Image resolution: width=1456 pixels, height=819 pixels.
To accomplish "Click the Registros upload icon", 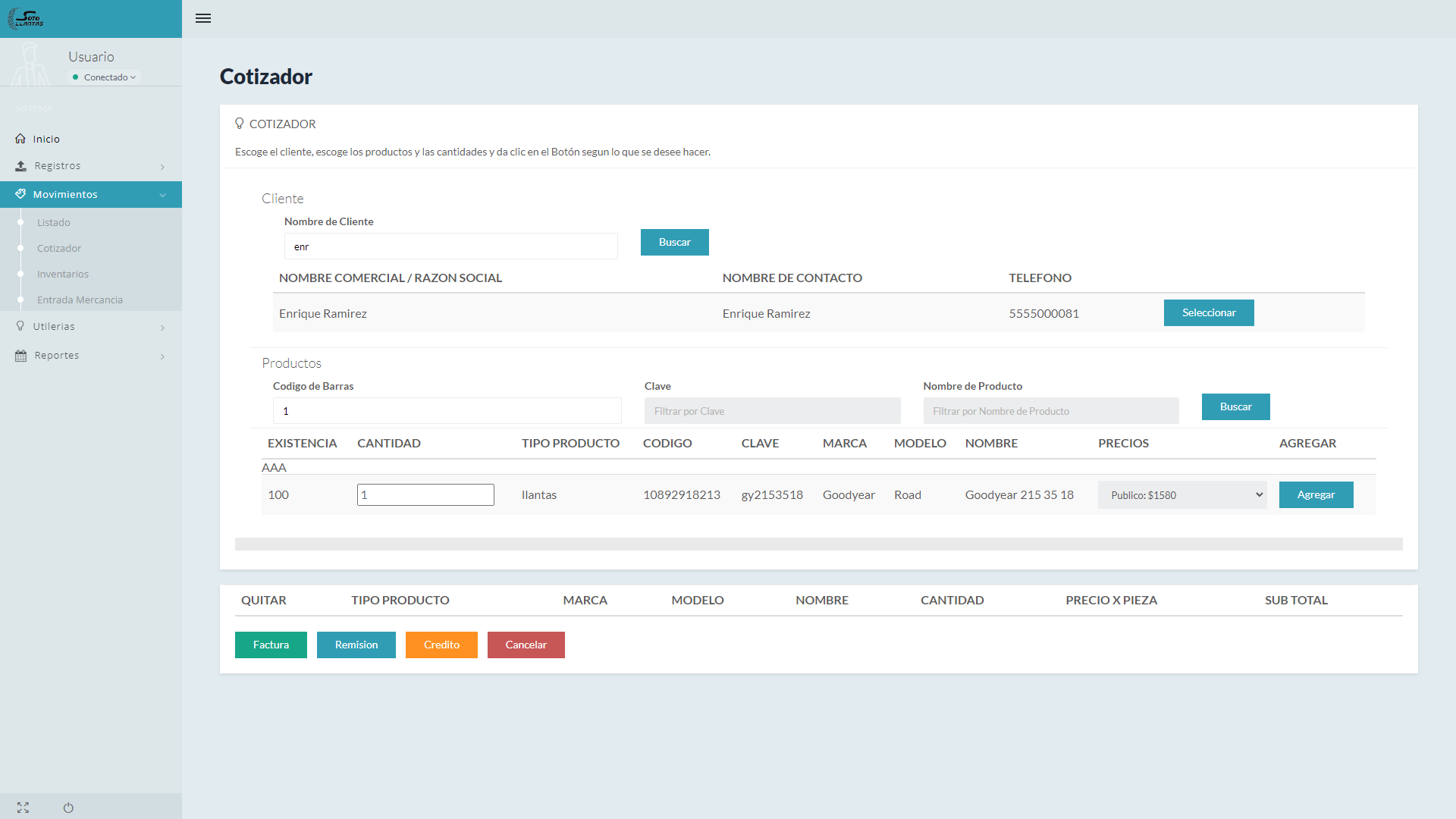I will click(x=20, y=166).
